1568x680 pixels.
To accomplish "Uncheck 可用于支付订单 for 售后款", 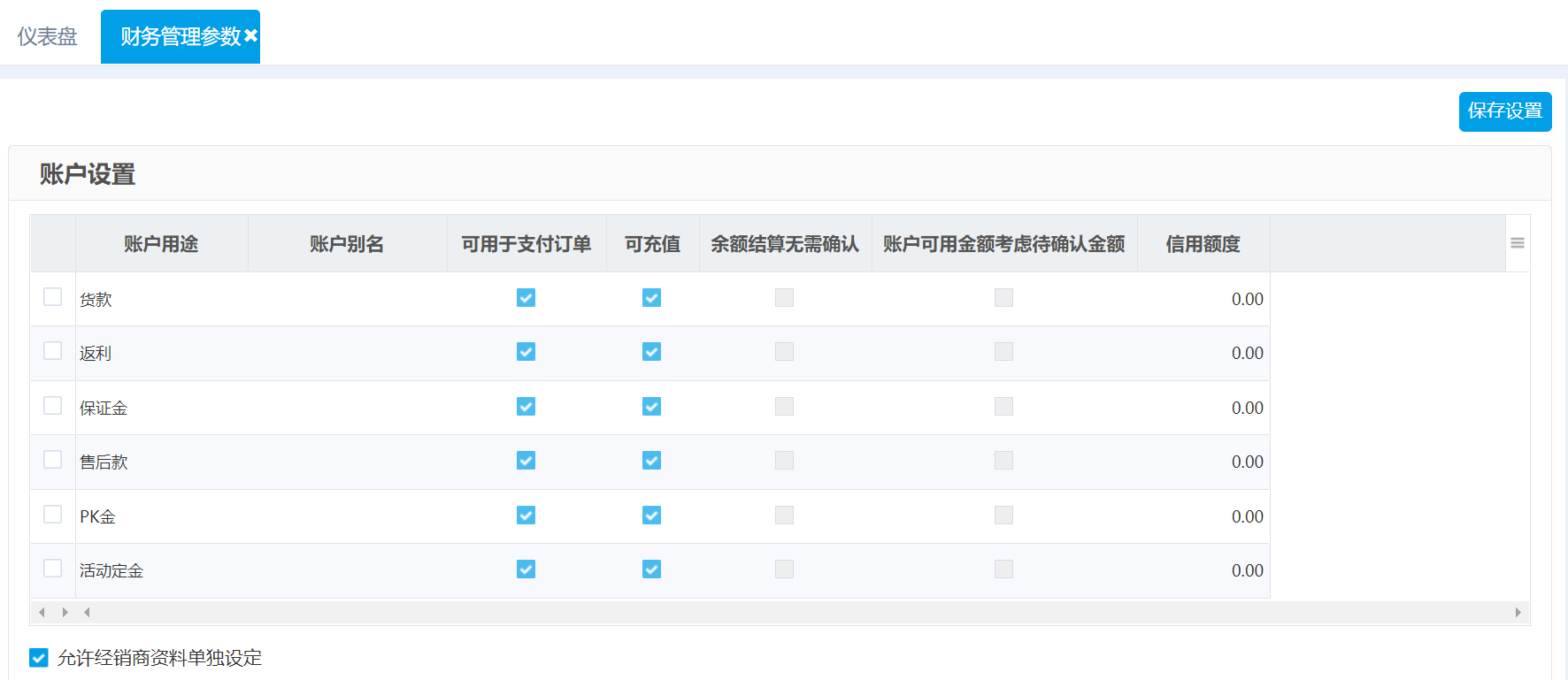I will click(x=527, y=461).
